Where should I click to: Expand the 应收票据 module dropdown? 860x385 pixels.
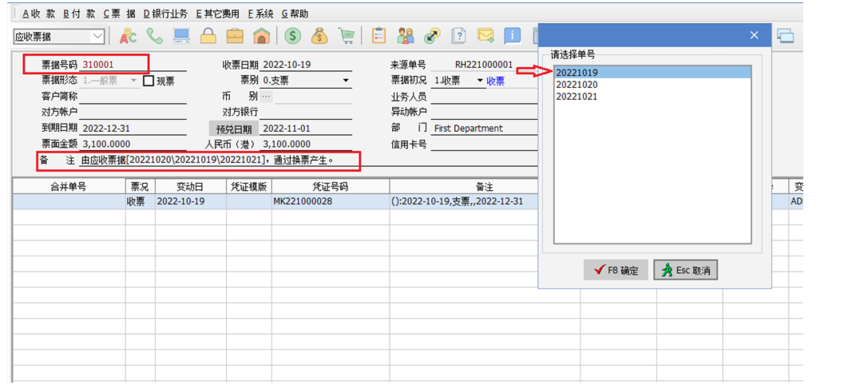tap(98, 37)
